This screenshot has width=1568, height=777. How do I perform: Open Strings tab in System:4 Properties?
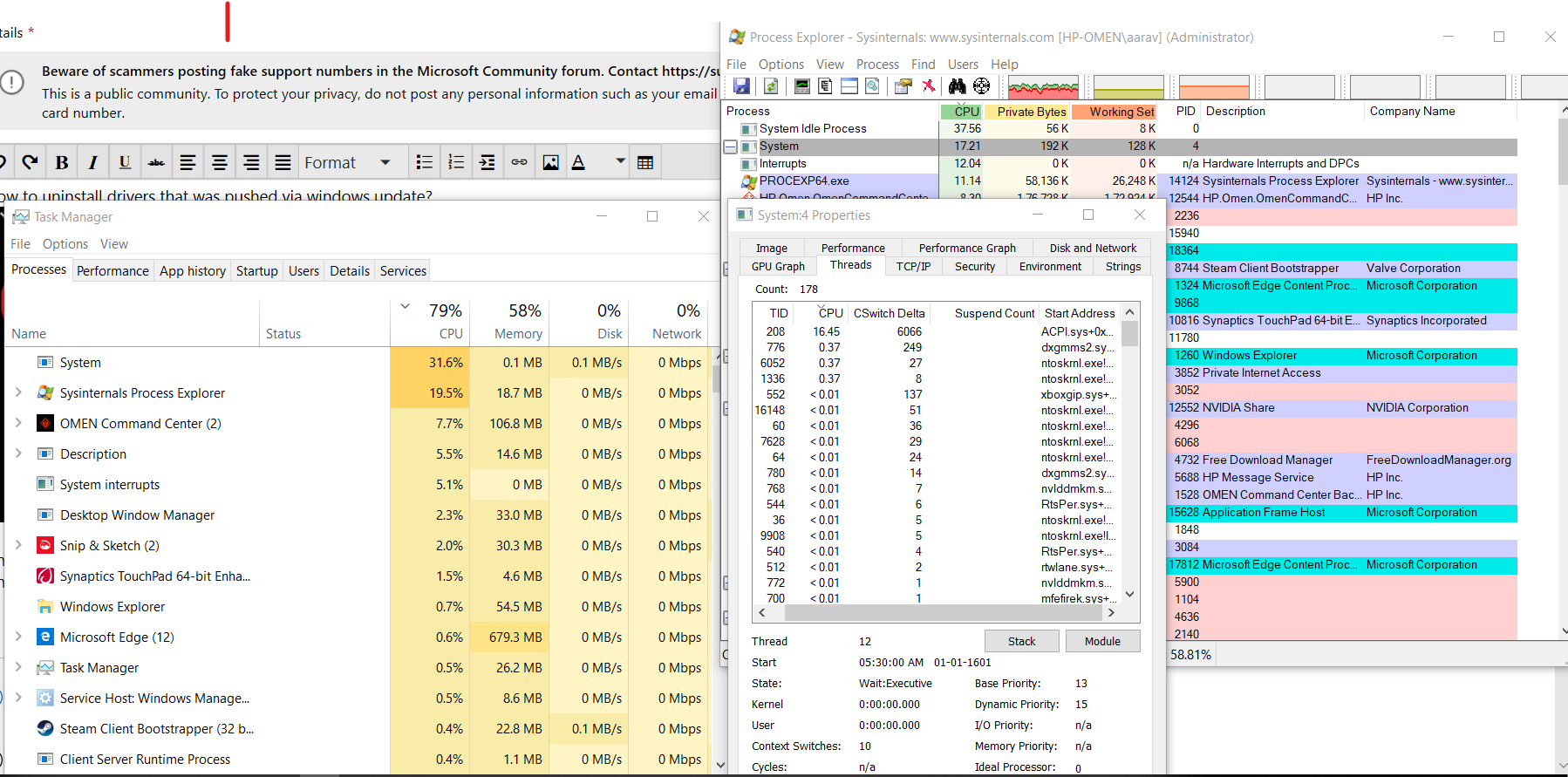tap(1122, 267)
